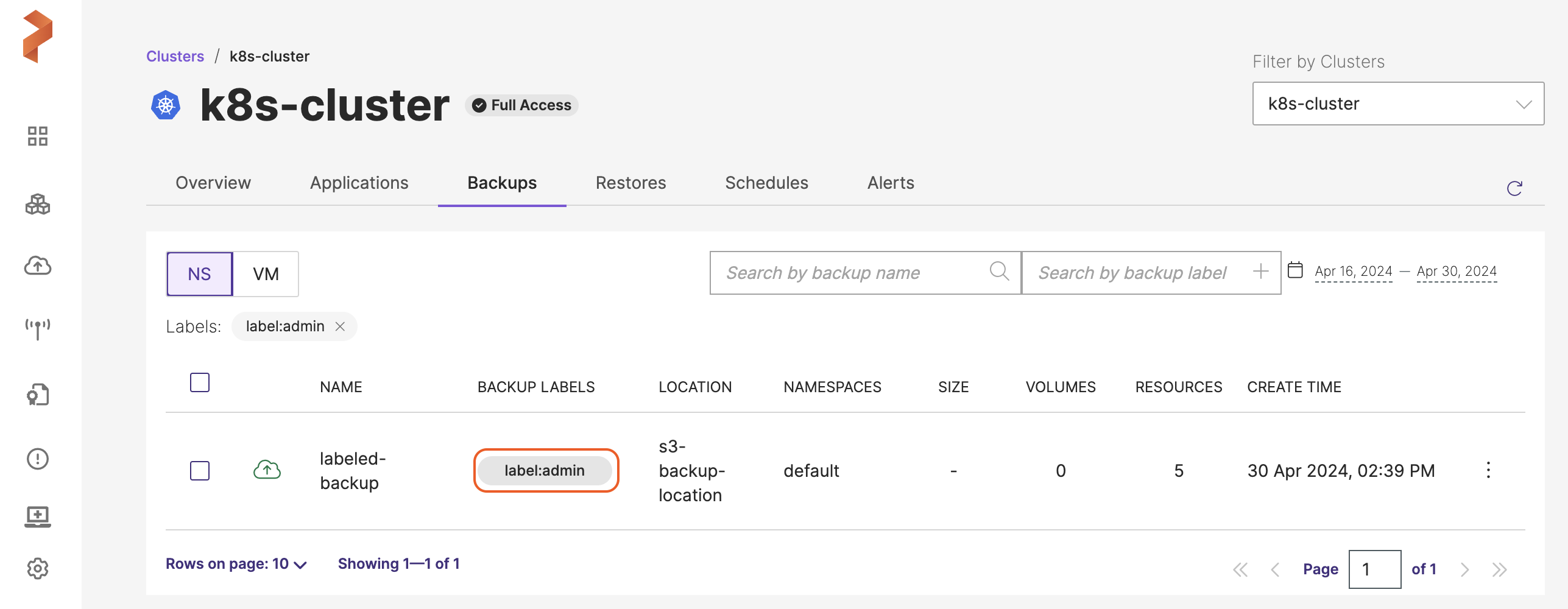The height and width of the screenshot is (609, 1568).
Task: Open the Rows on page dropdown
Action: click(236, 564)
